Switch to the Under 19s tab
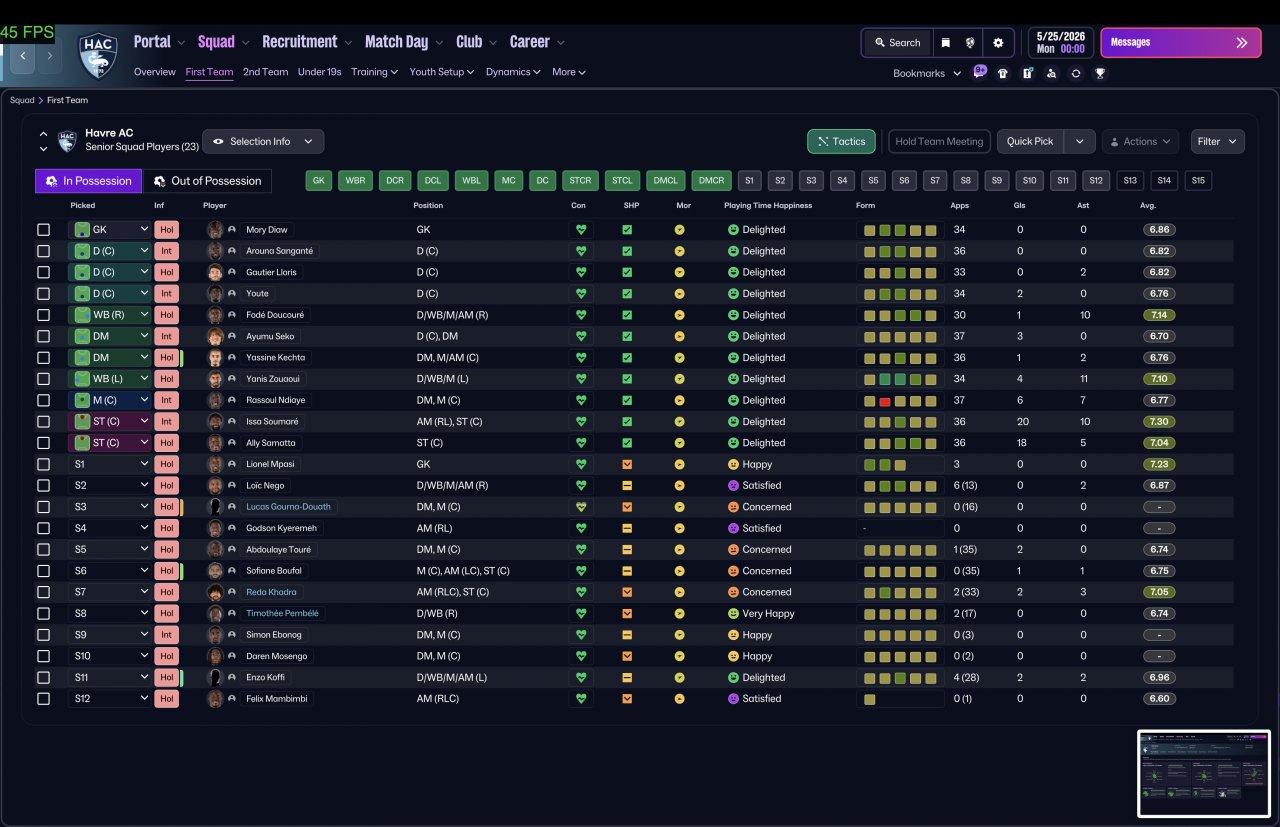This screenshot has height=827, width=1280. (319, 72)
